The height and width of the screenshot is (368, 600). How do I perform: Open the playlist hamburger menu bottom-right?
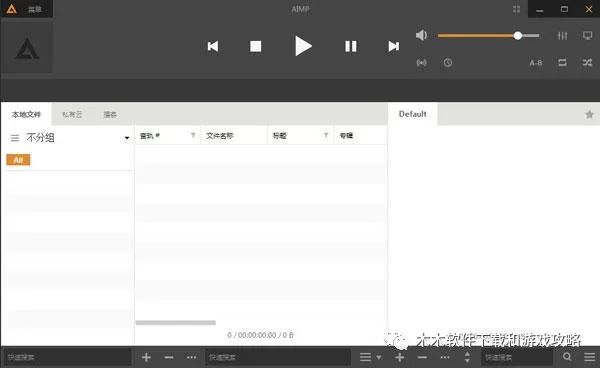pyautogui.click(x=590, y=357)
